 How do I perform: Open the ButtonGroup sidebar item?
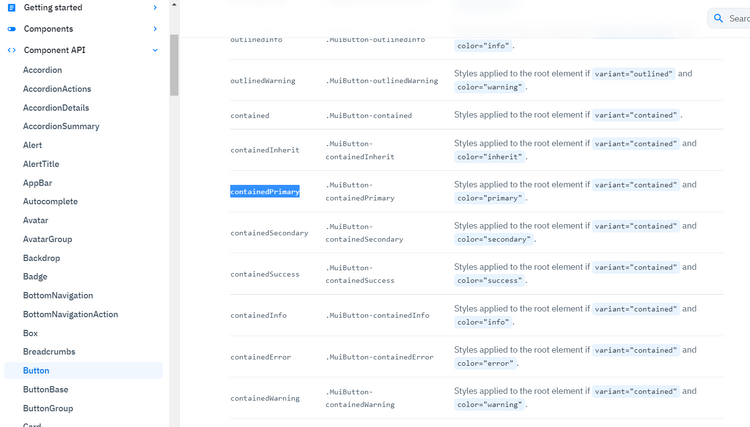point(48,408)
